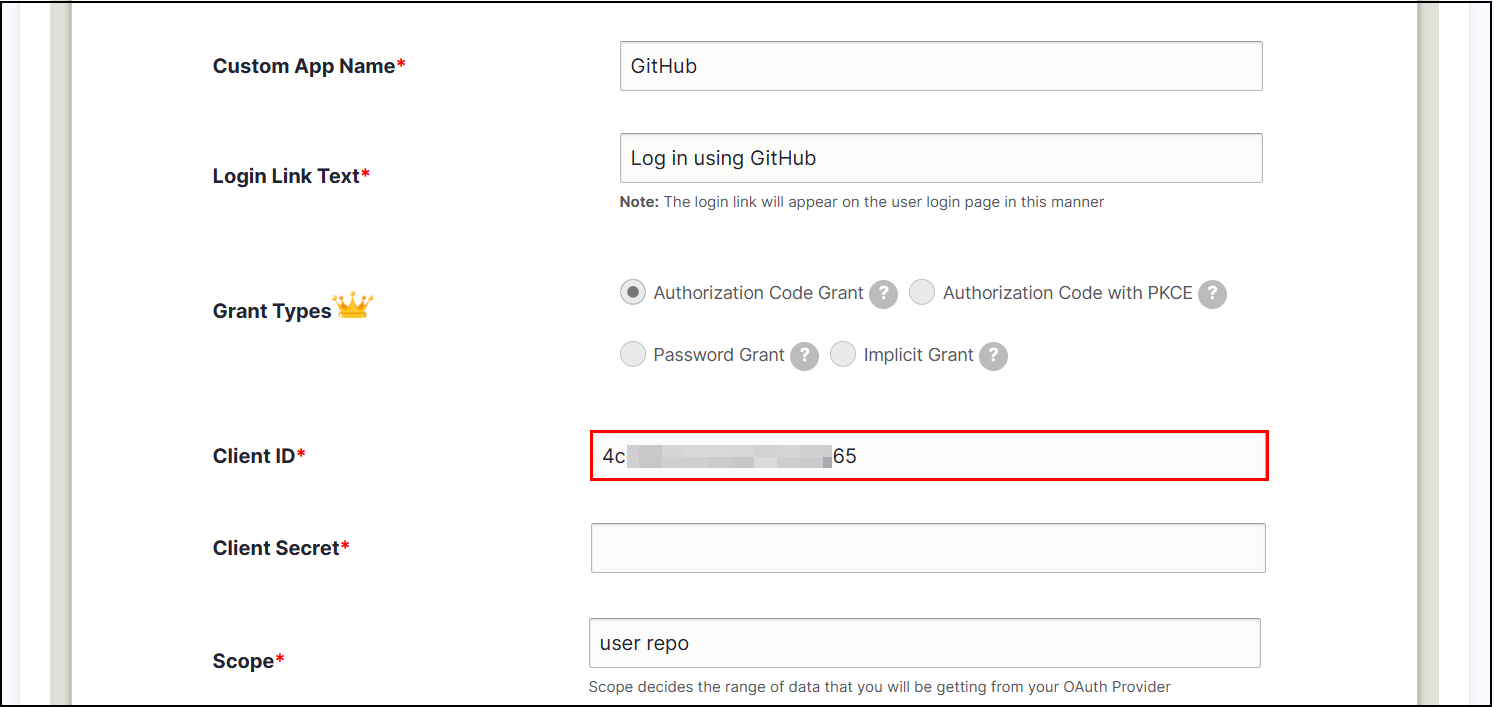Click the Grant Types label text
Screen dimensions: 1494x707
[x=272, y=311]
